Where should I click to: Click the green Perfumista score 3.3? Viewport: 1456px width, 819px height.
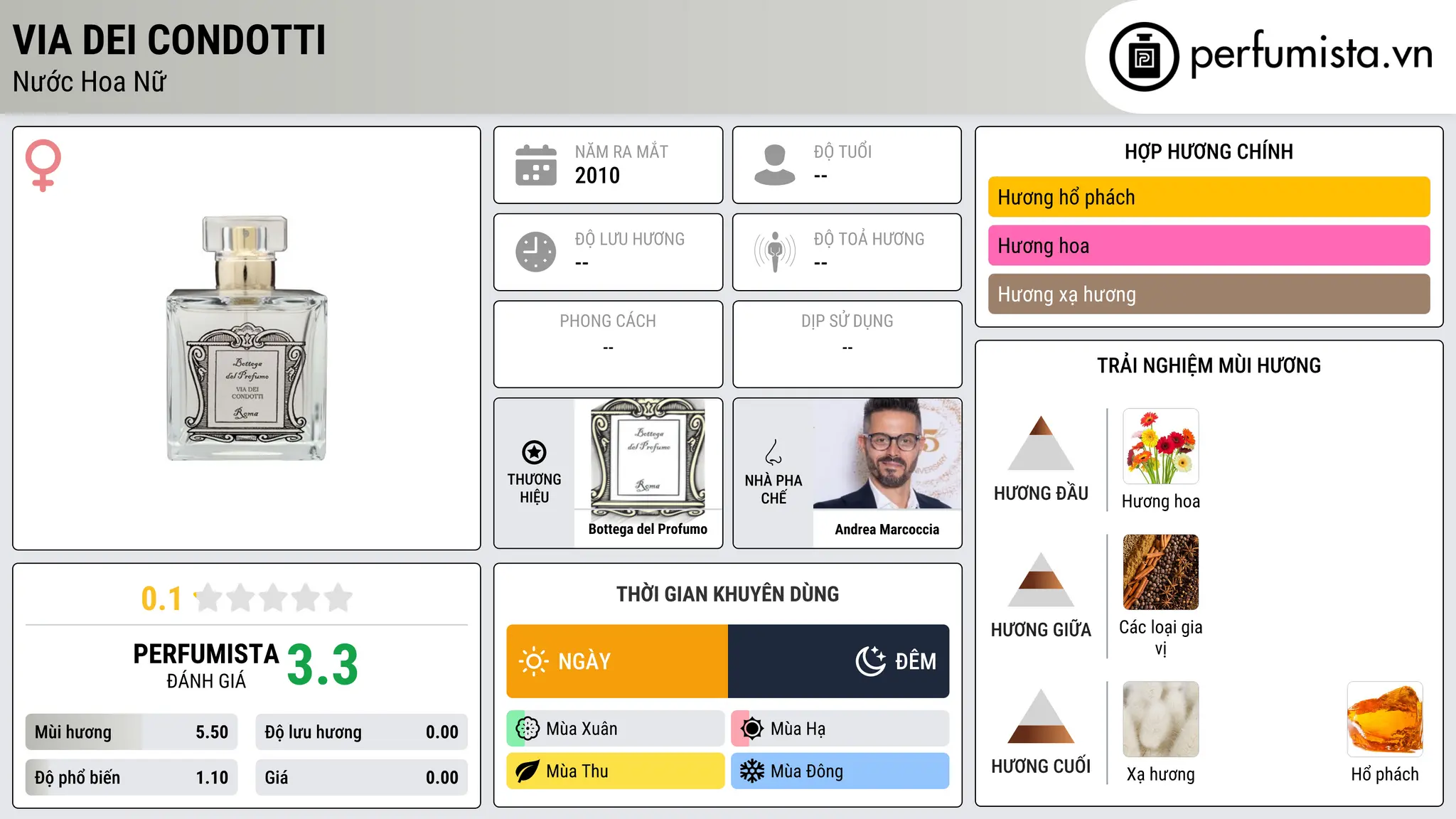pos(323,665)
